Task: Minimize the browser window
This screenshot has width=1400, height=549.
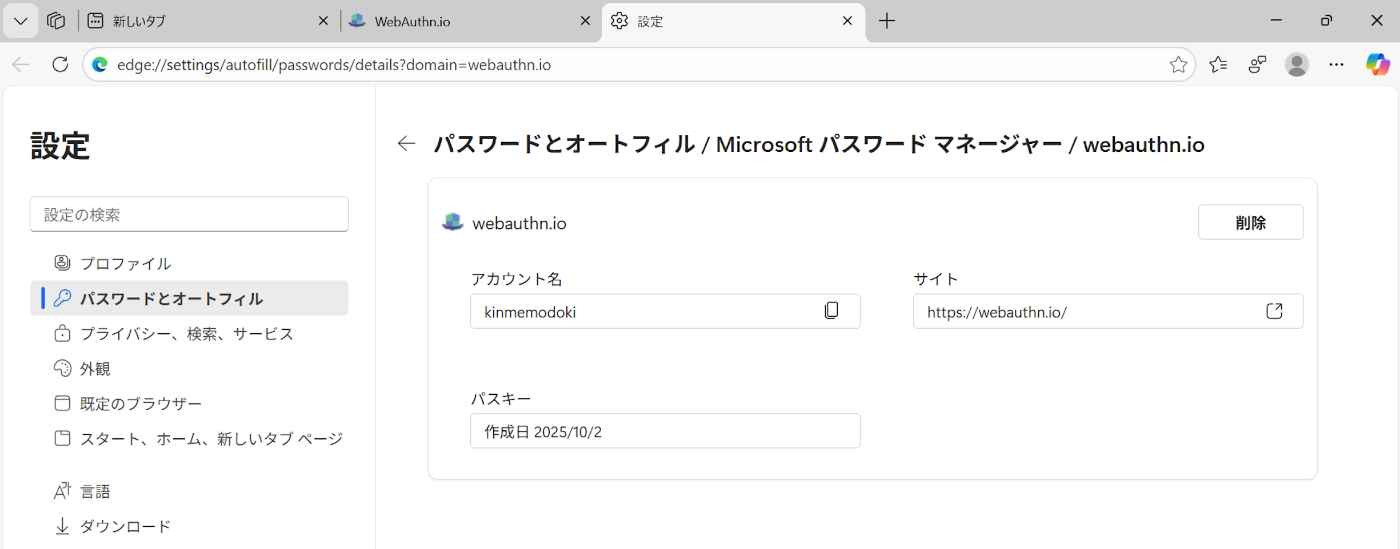Action: point(1276,21)
